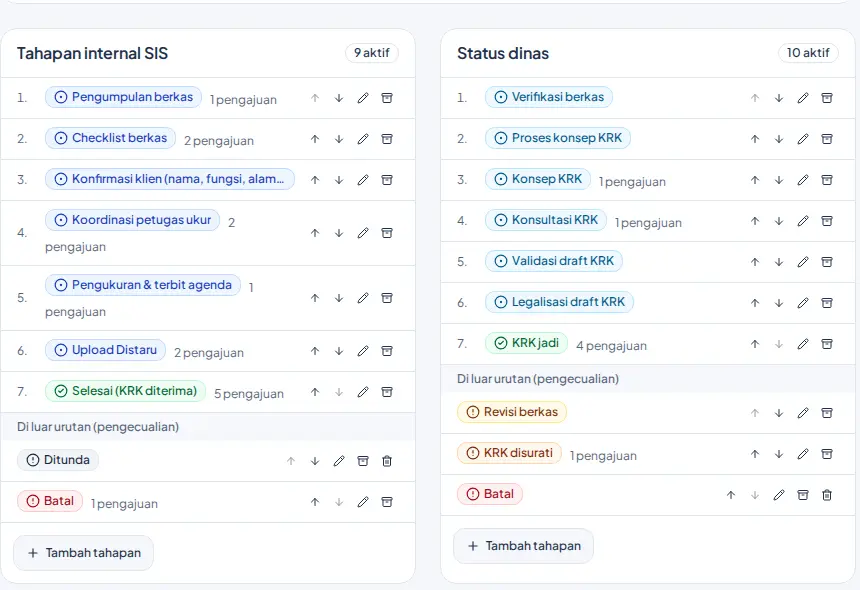
Task: Click "5 pengajuan" beside Selesai (KRK diterima)
Action: [249, 394]
